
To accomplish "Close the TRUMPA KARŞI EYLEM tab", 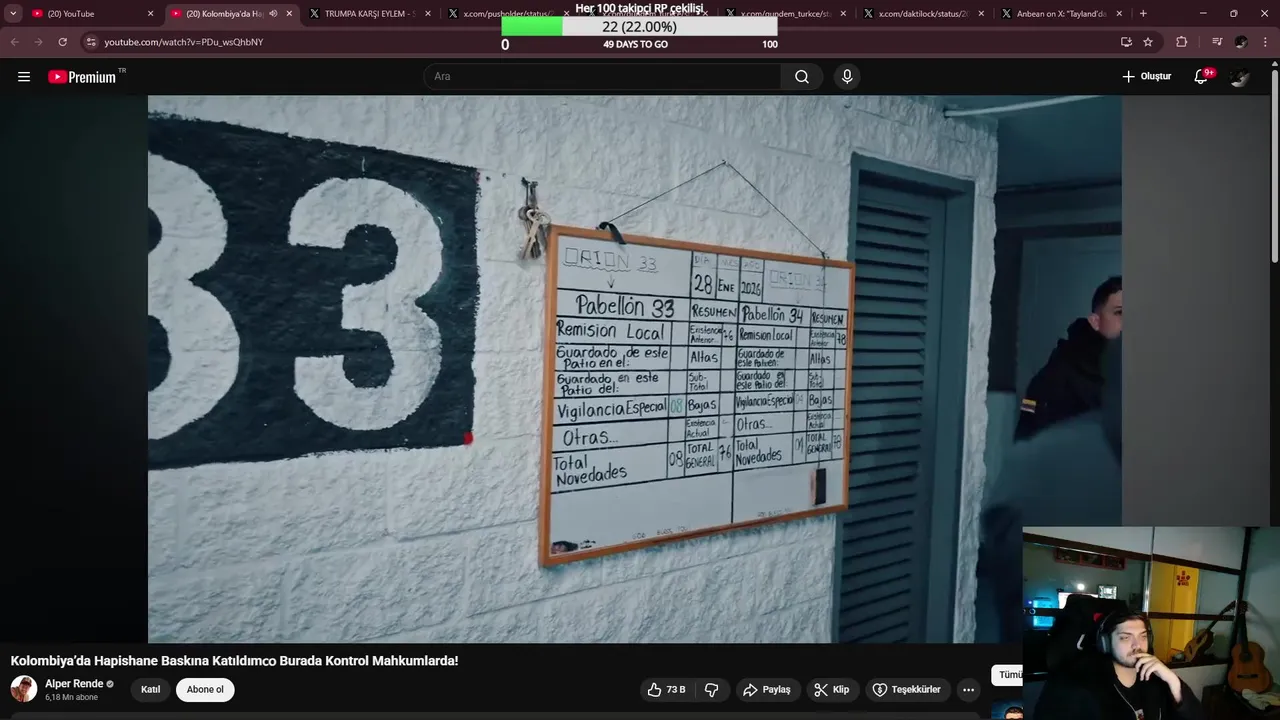I will (428, 14).
